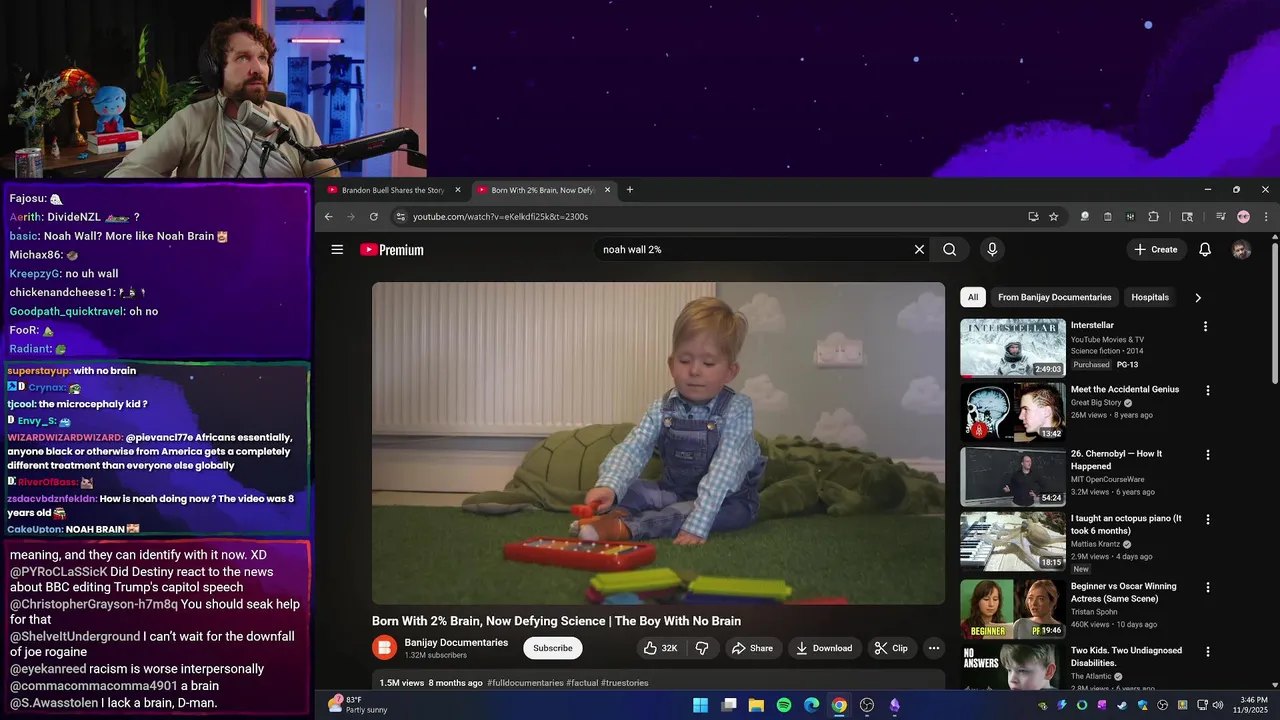Dislike the video with thumbs down

(x=702, y=648)
